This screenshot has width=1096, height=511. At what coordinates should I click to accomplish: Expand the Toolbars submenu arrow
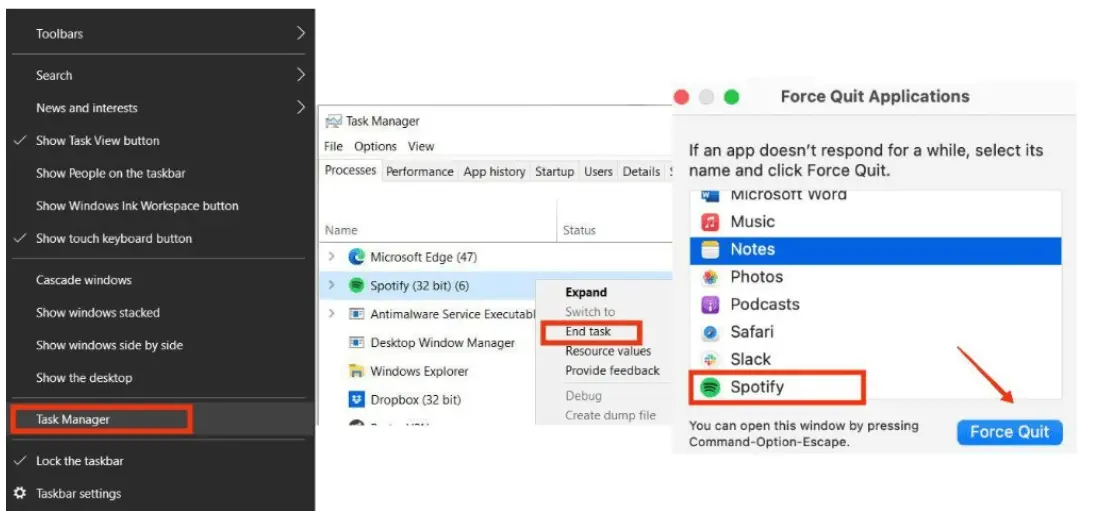pos(301,33)
